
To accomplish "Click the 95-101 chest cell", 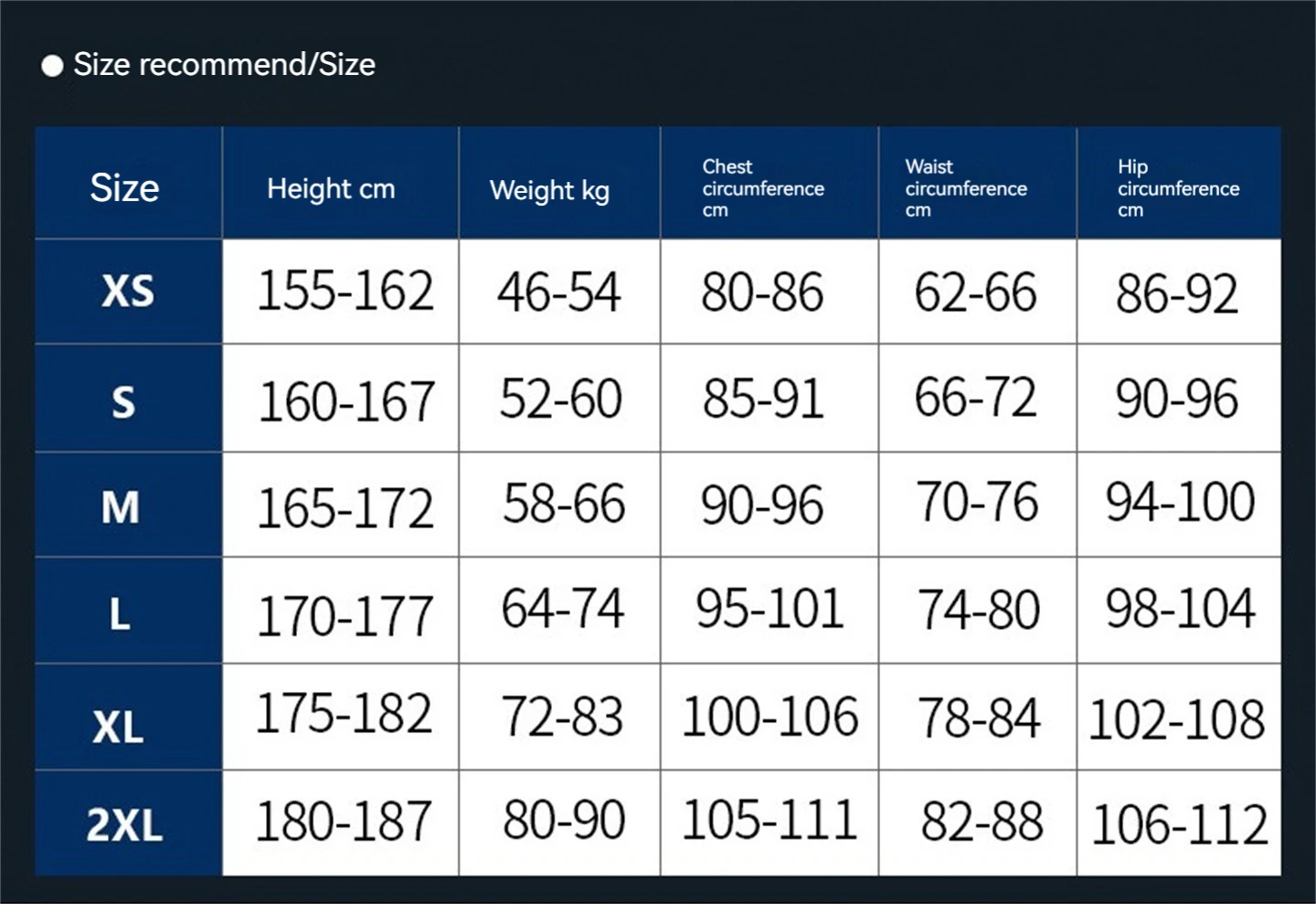I will pyautogui.click(x=769, y=609).
